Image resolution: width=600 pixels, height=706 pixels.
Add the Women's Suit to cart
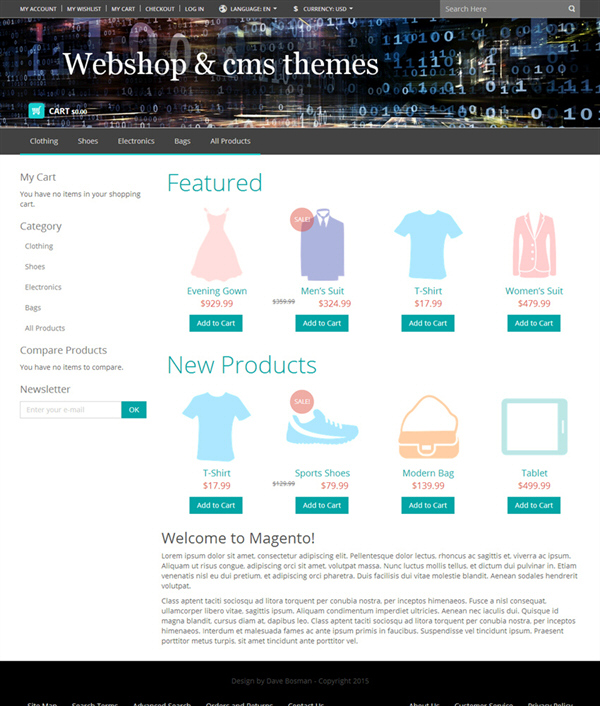pyautogui.click(x=534, y=323)
